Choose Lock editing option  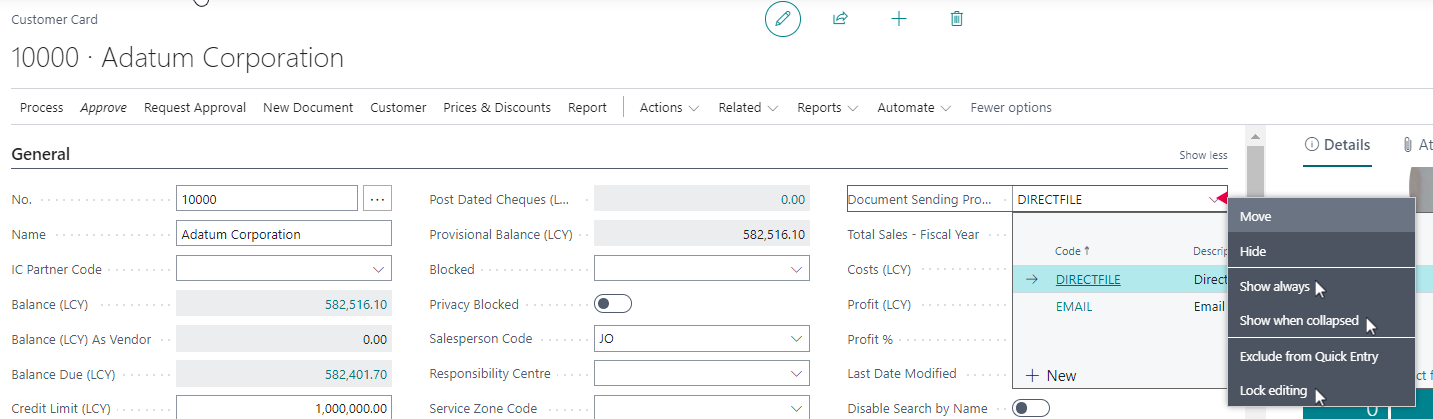1321,390
